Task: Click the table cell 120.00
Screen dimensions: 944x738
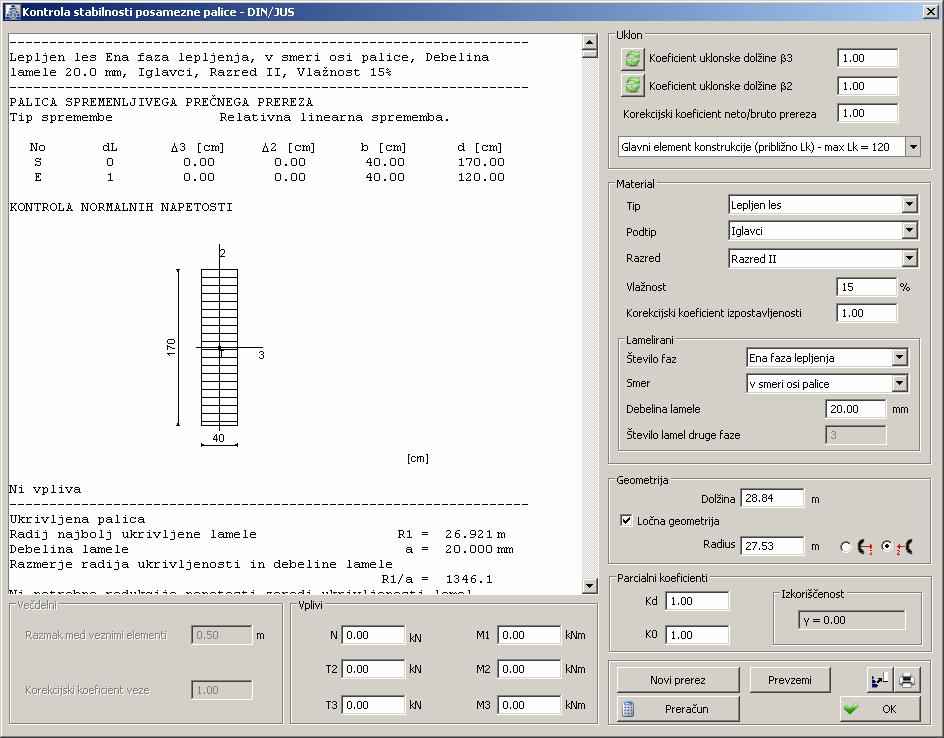Action: pos(481,177)
